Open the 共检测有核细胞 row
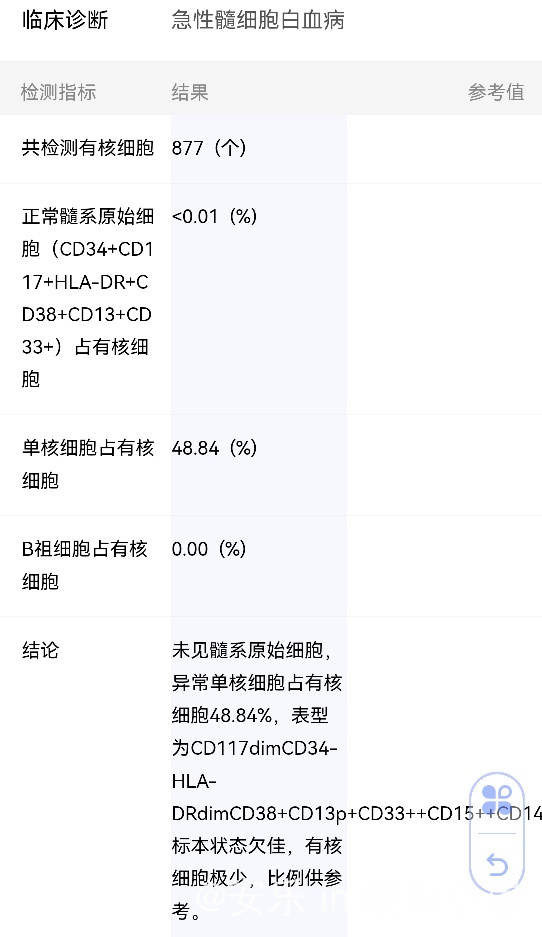This screenshot has width=542, height=937. pos(271,149)
